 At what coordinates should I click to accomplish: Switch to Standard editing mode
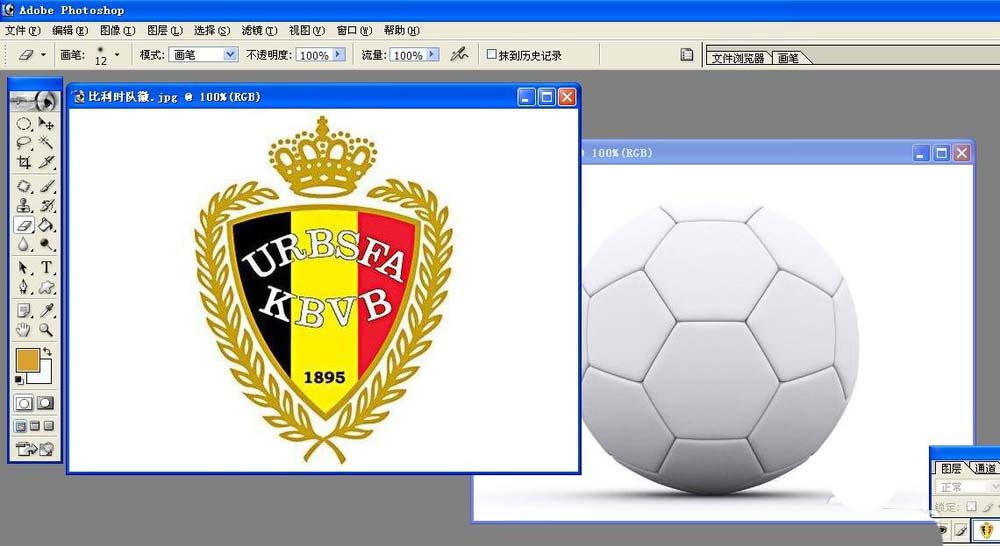(x=24, y=403)
